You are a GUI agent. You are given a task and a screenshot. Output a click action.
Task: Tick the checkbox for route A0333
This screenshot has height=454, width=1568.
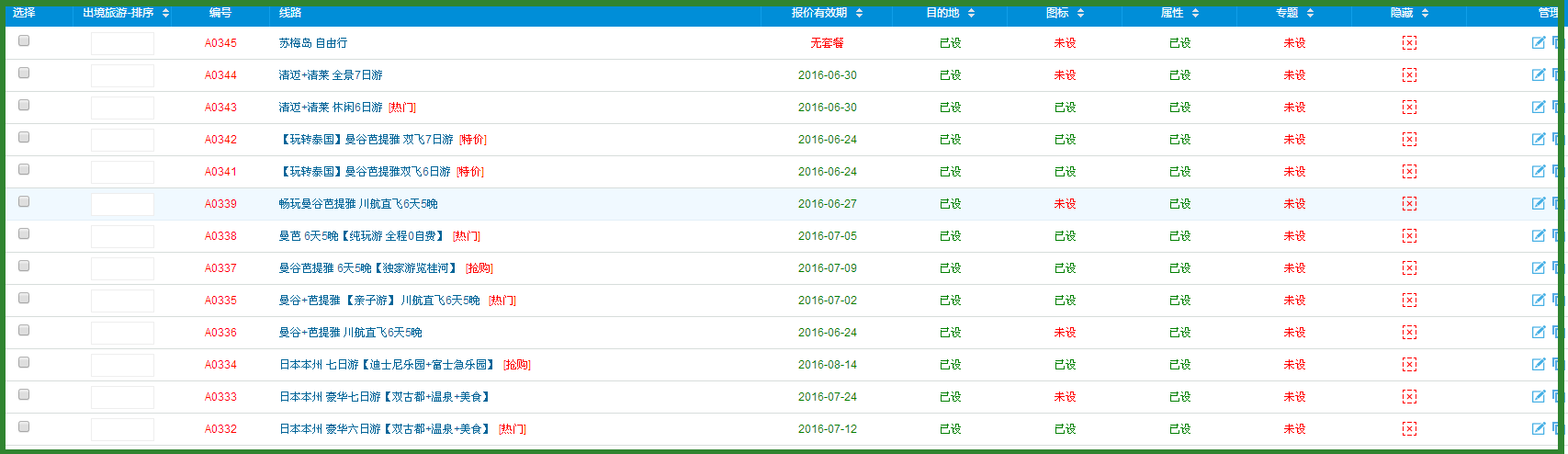[x=24, y=394]
